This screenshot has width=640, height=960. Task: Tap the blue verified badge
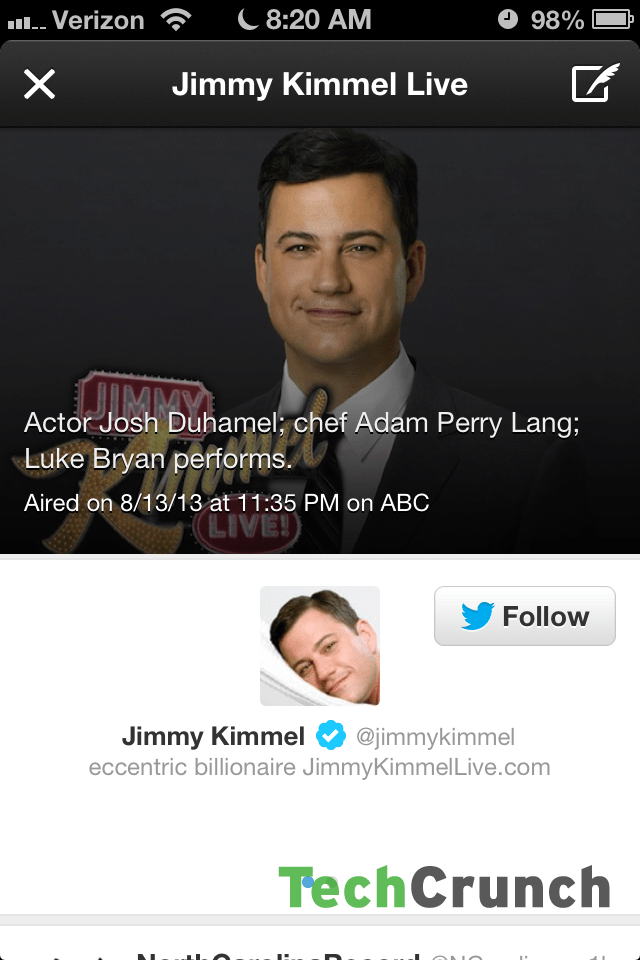[331, 735]
